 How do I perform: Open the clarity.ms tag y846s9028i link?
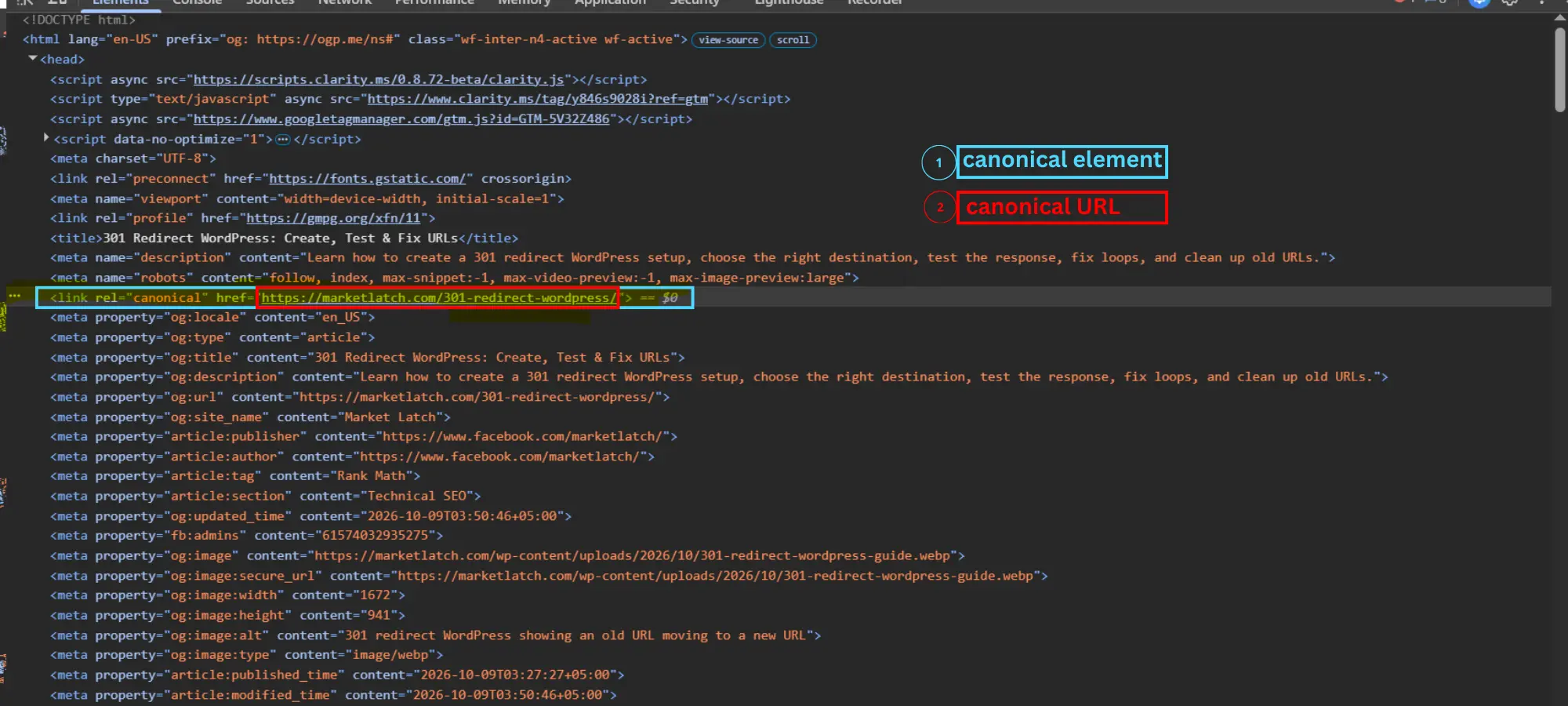[538, 99]
